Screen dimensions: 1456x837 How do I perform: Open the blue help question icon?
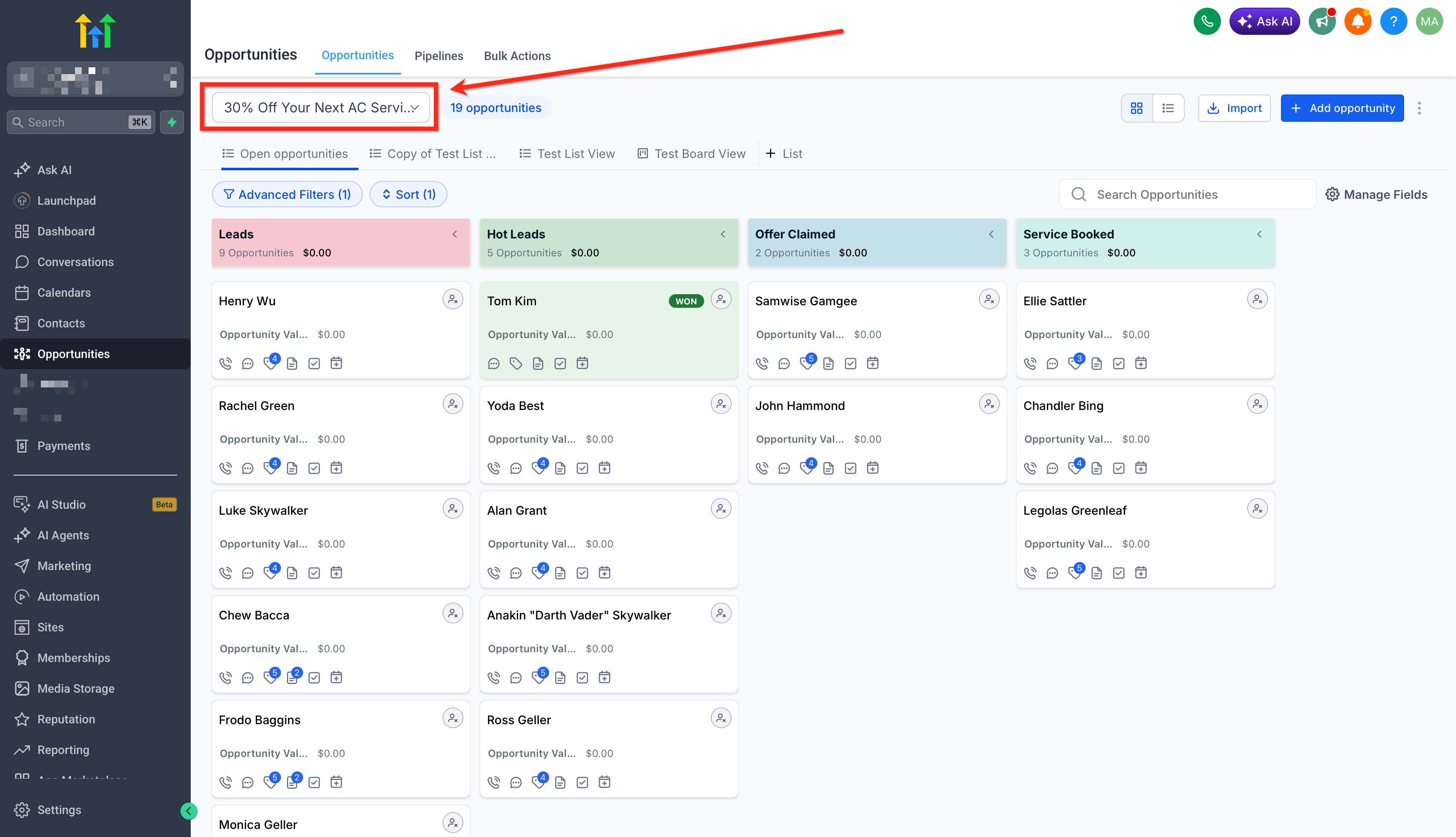1393,22
